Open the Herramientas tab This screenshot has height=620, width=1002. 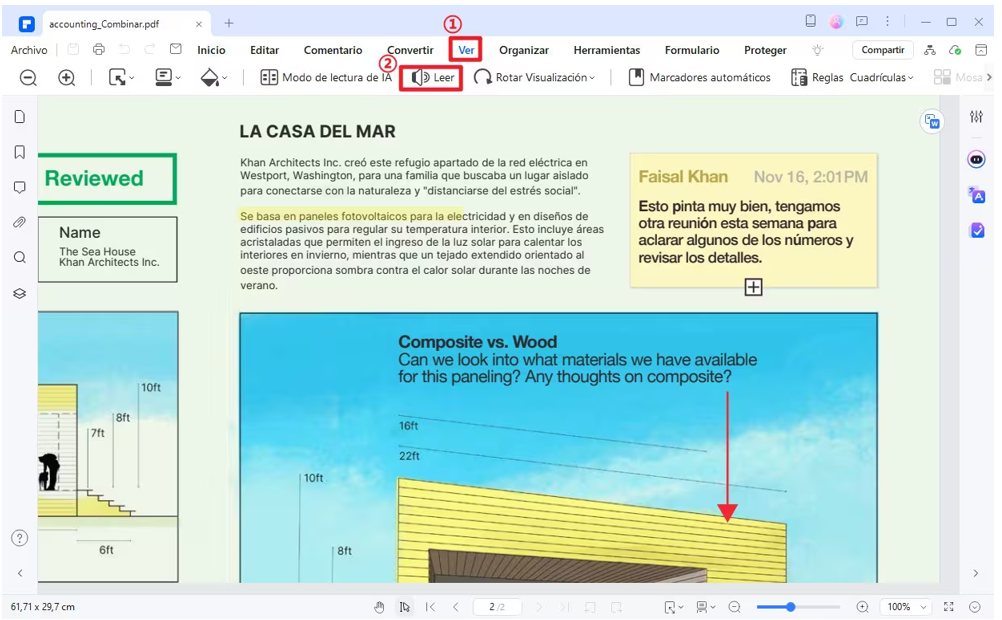606,50
